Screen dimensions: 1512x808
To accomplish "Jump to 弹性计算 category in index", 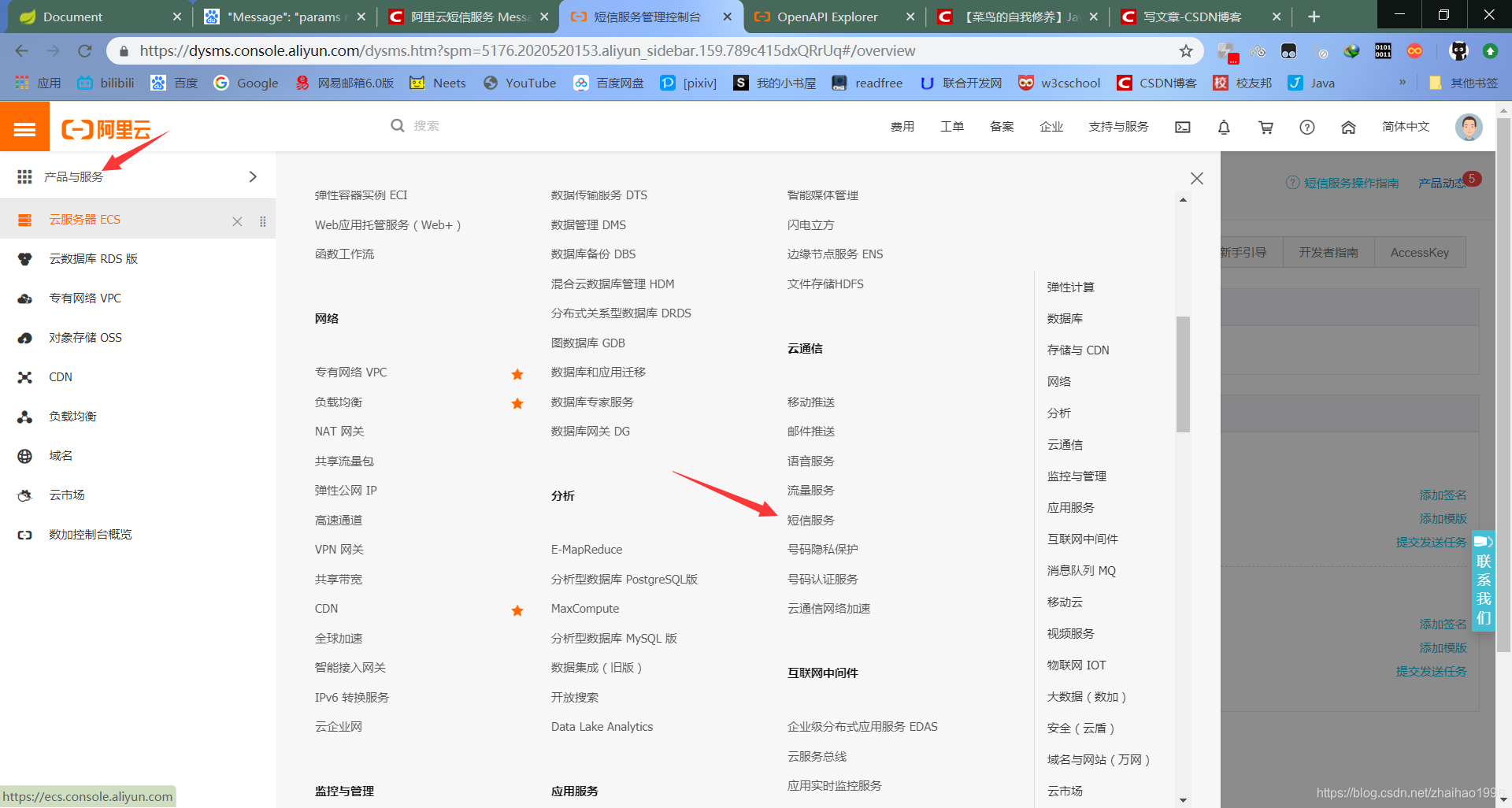I will tap(1071, 287).
